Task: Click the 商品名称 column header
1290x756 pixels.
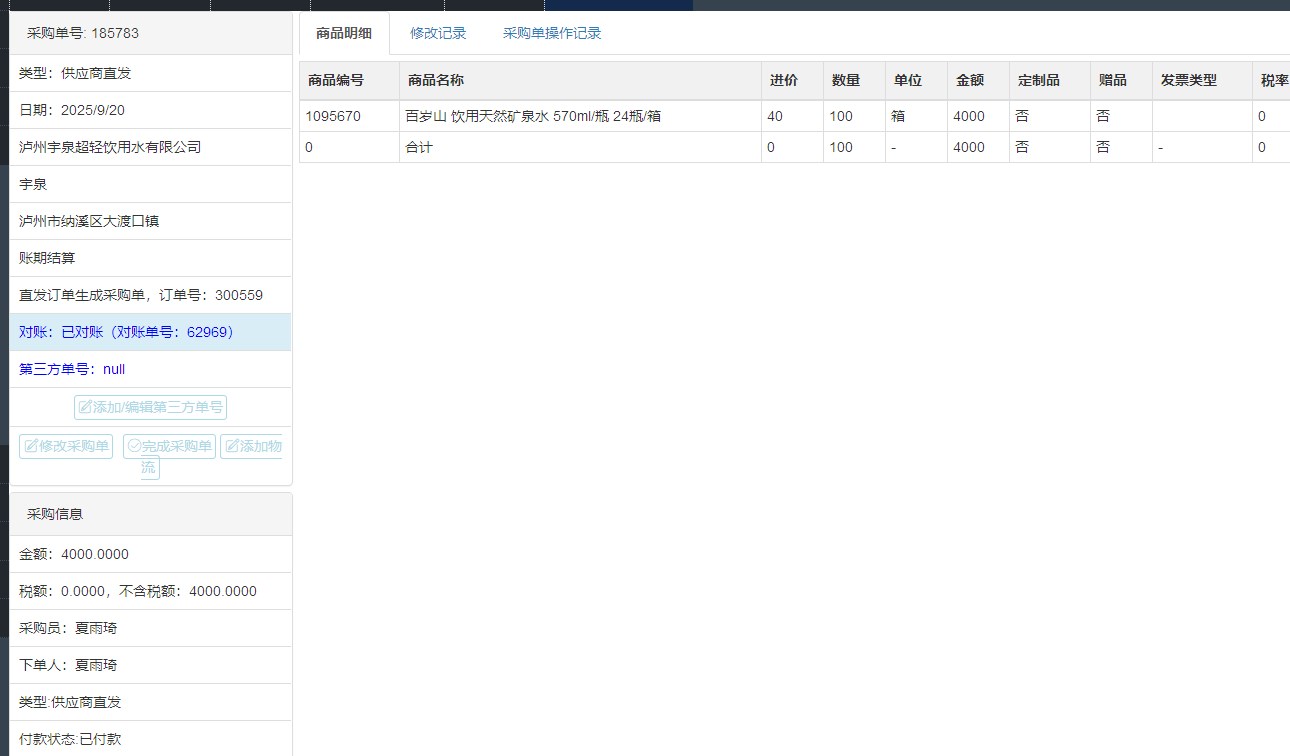Action: [x=436, y=80]
